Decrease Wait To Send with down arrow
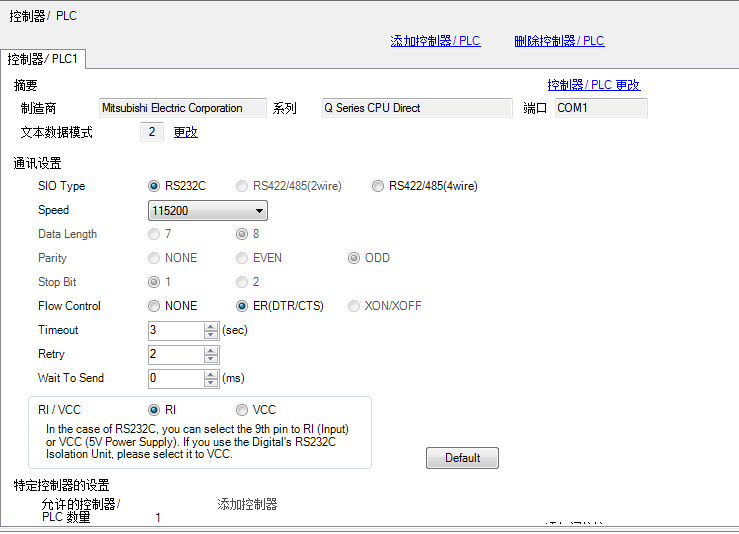Image resolution: width=739 pixels, height=534 pixels. click(x=211, y=383)
